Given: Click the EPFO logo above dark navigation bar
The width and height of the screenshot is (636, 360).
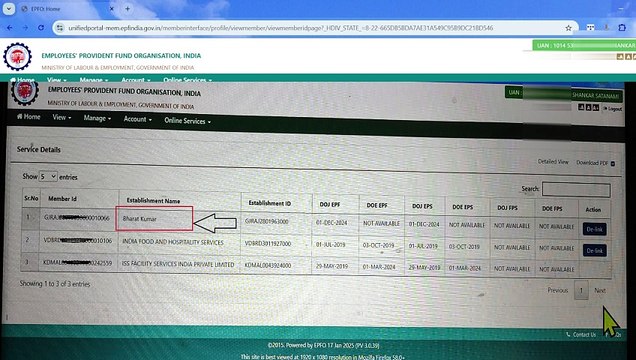Looking at the screenshot, I should (25, 92).
